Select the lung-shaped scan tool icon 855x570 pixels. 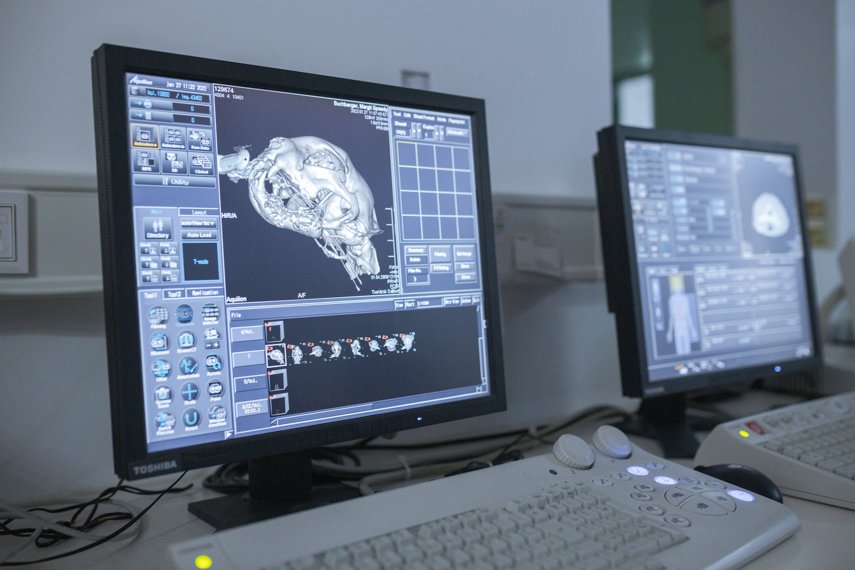[186, 341]
